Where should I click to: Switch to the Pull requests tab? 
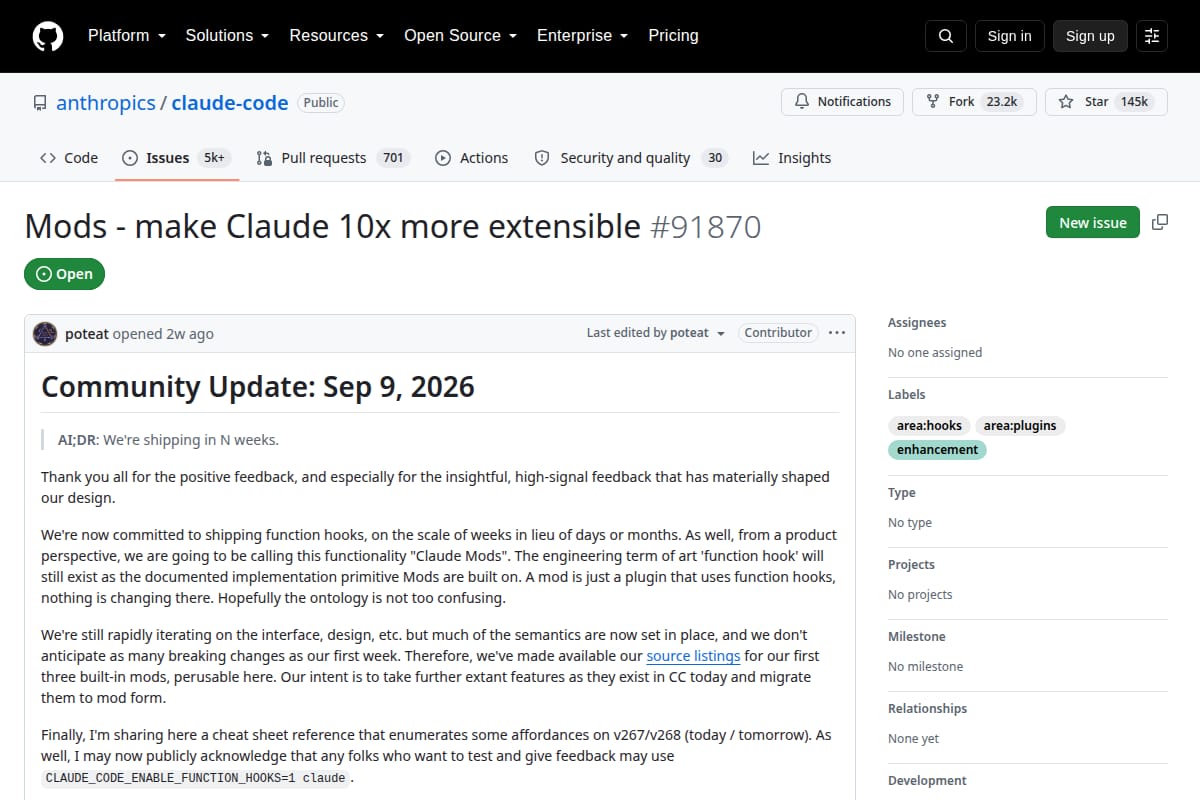tap(333, 158)
